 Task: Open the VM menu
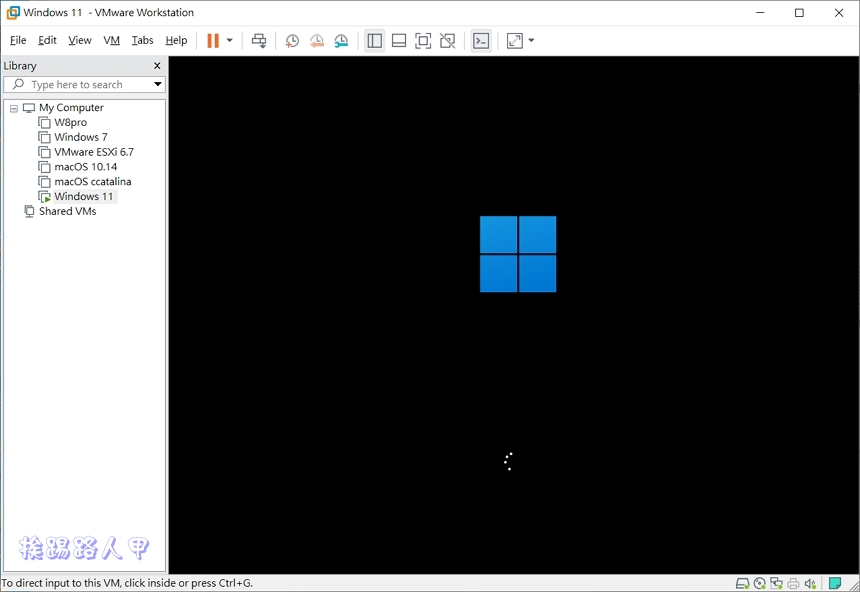111,40
